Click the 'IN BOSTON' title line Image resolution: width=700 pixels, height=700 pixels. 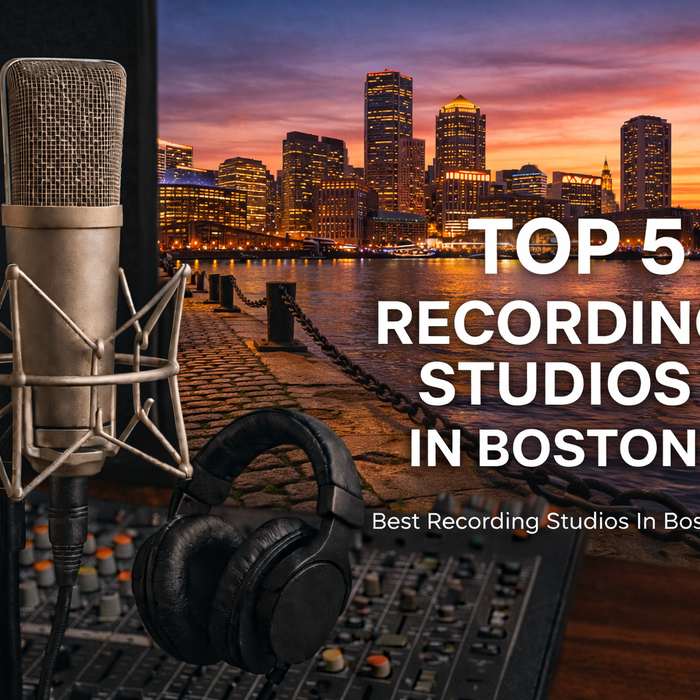[554, 448]
